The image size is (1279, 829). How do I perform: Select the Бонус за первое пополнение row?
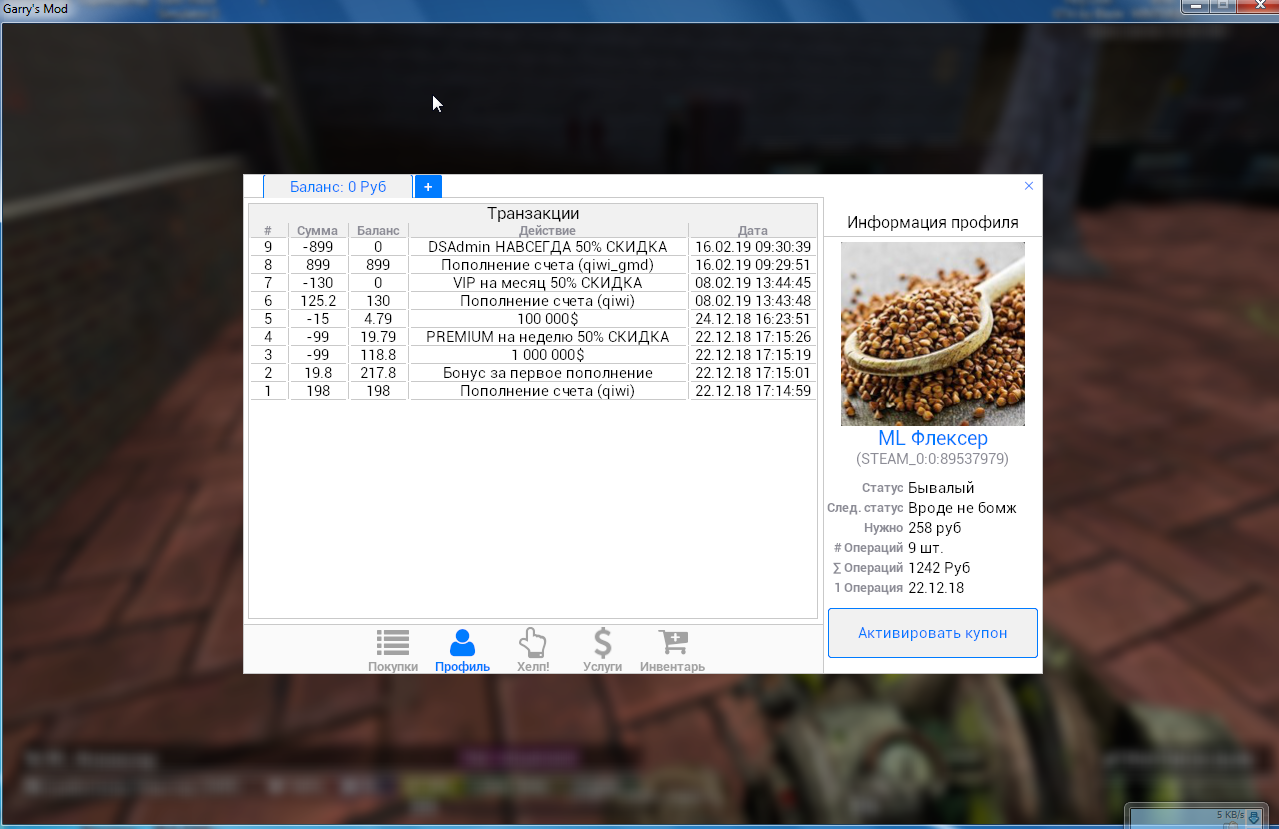click(547, 373)
